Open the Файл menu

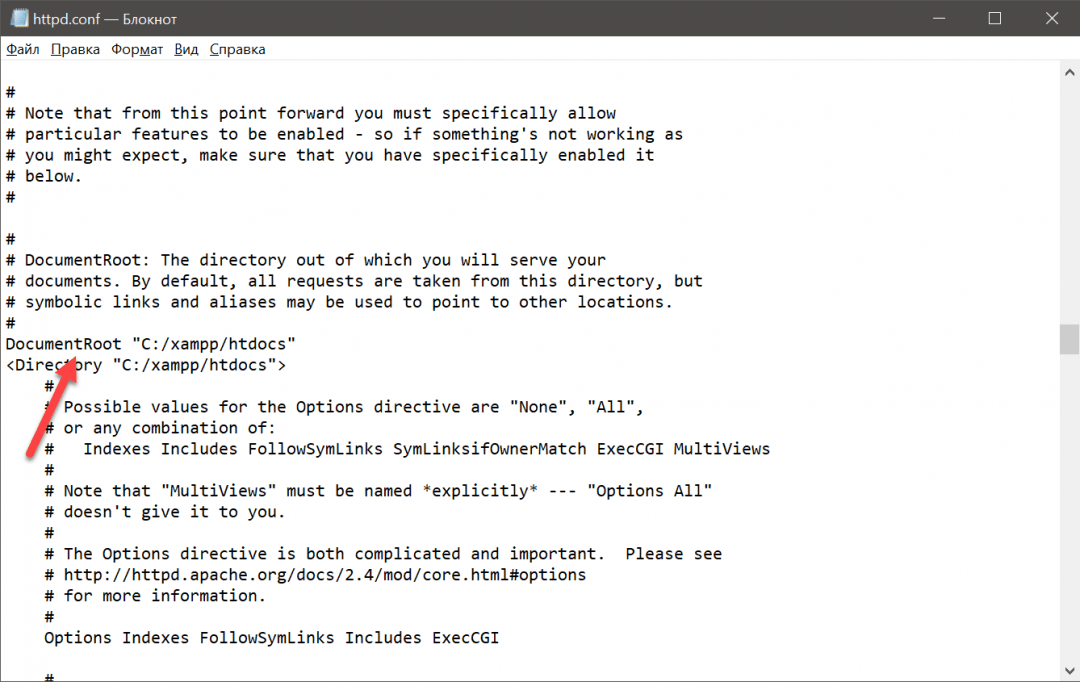pos(23,49)
